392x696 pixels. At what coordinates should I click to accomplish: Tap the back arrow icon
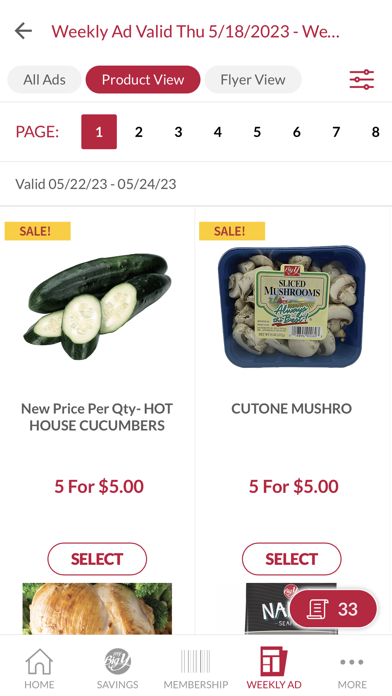(x=23, y=31)
